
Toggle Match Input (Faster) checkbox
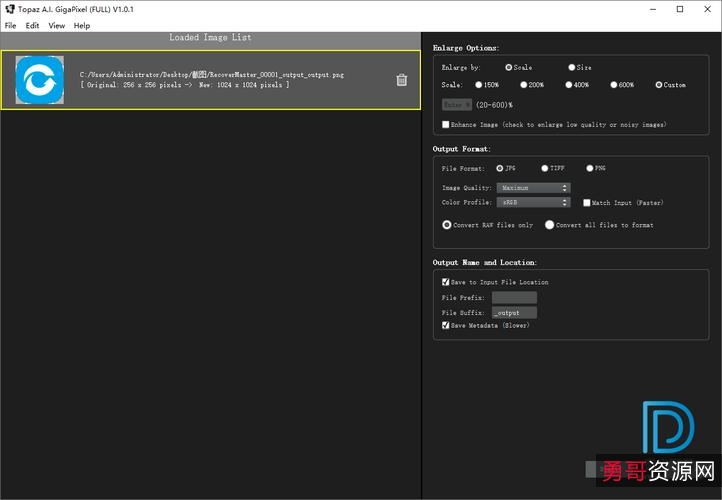click(587, 203)
